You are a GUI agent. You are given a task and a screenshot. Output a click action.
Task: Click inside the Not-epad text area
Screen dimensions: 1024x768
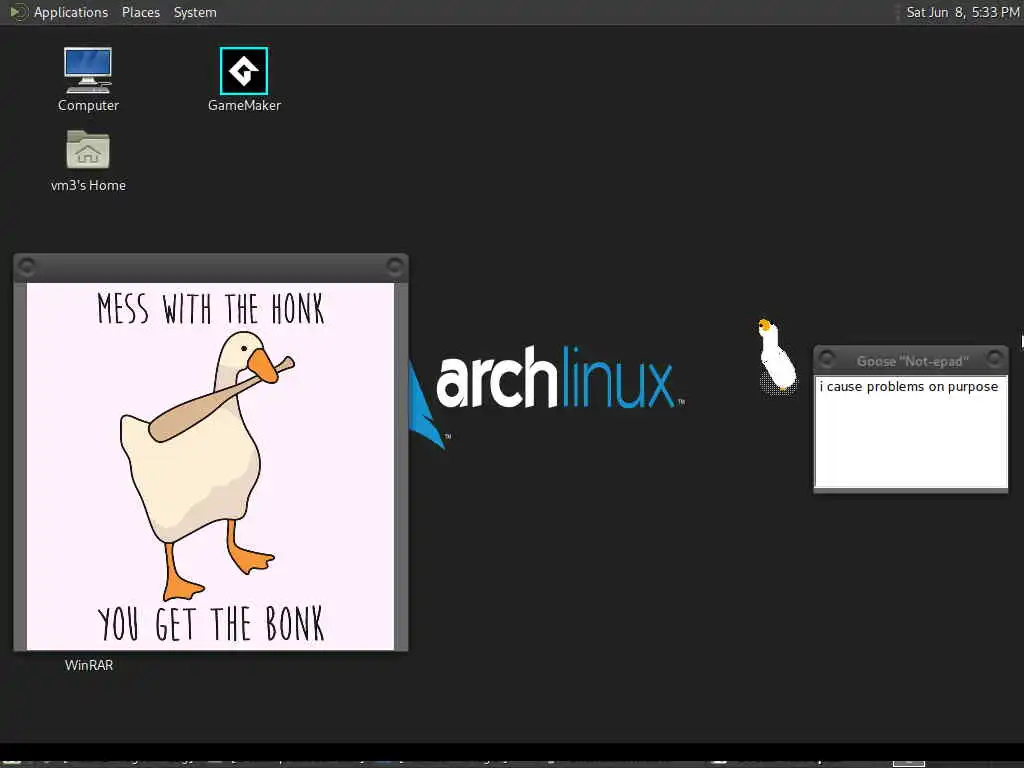[x=911, y=431]
